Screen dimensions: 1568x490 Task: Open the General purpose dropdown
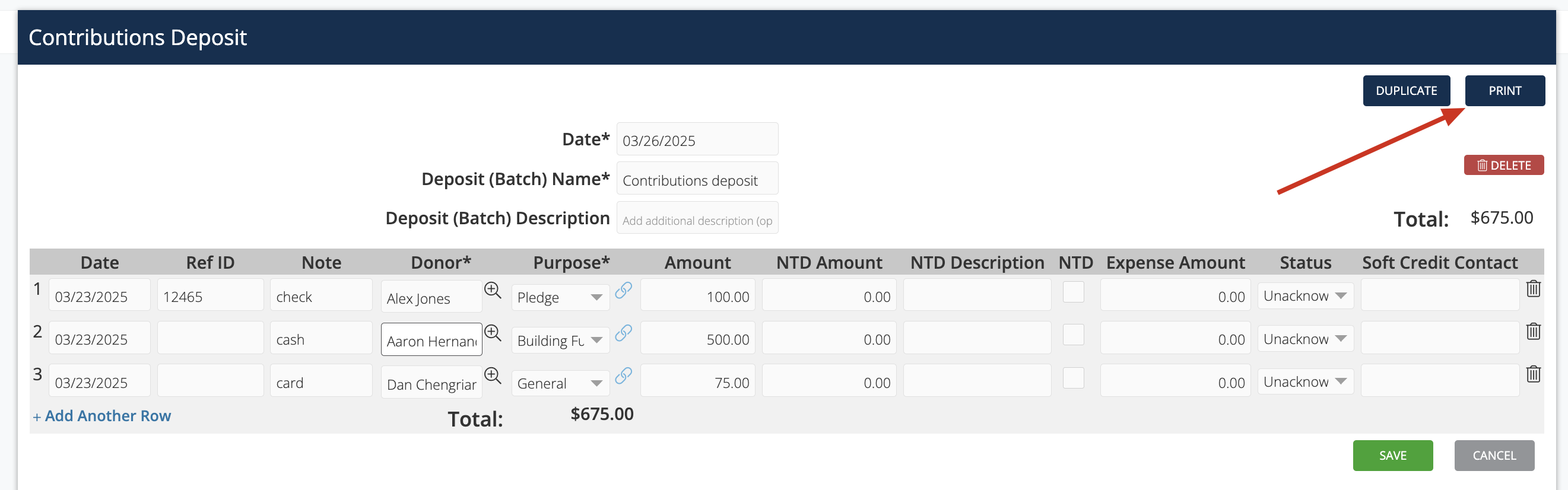tap(560, 383)
